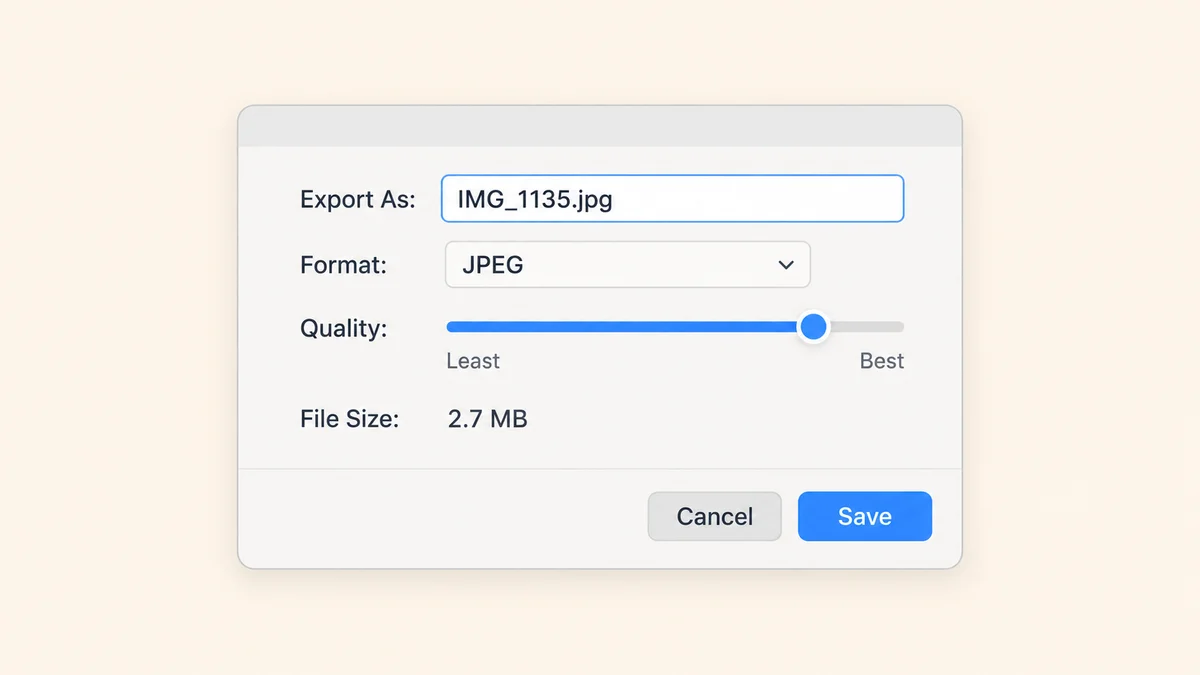The height and width of the screenshot is (675, 1200).
Task: Click the '2.7 MB' file size value
Action: point(488,419)
